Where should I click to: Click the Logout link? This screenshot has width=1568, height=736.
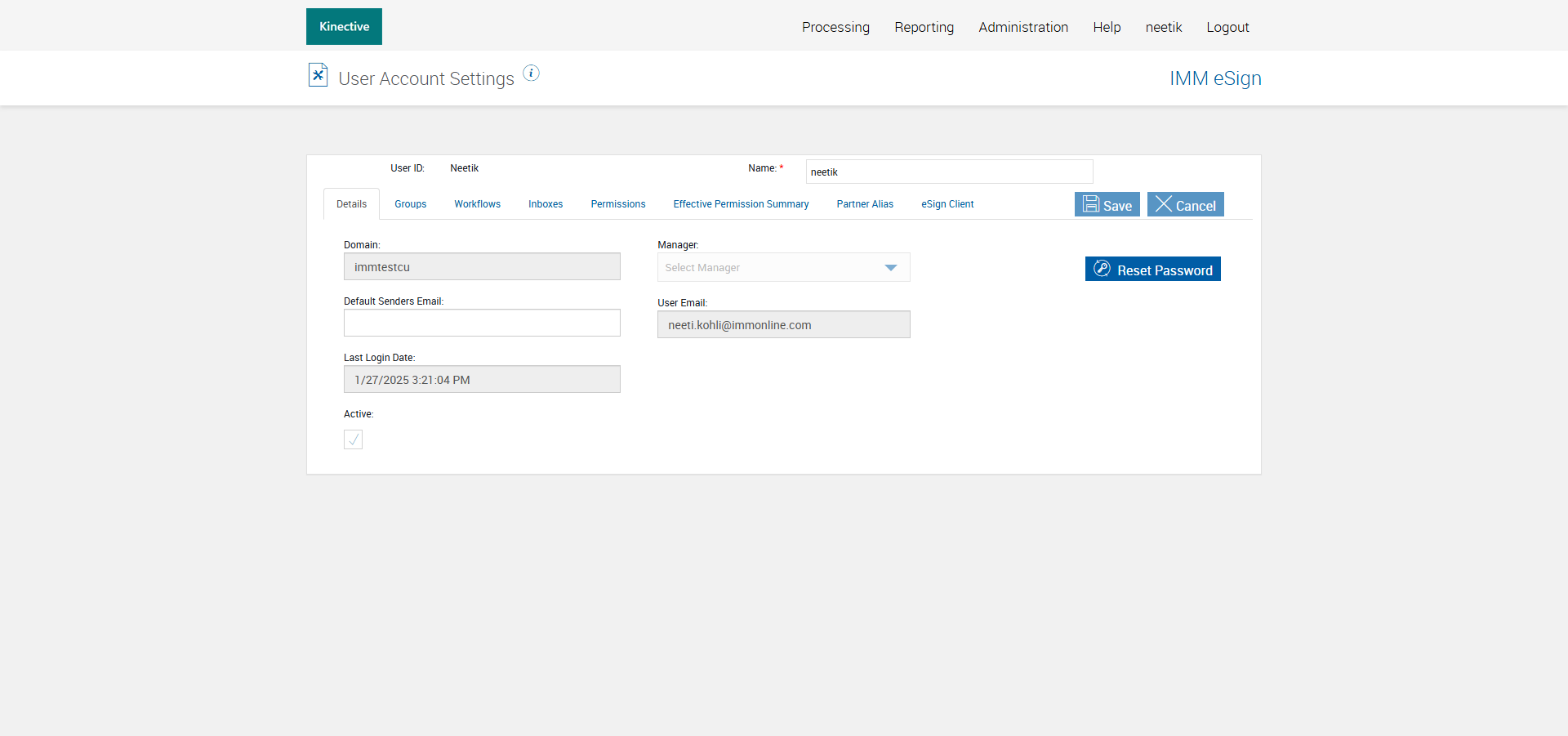pyautogui.click(x=1227, y=27)
